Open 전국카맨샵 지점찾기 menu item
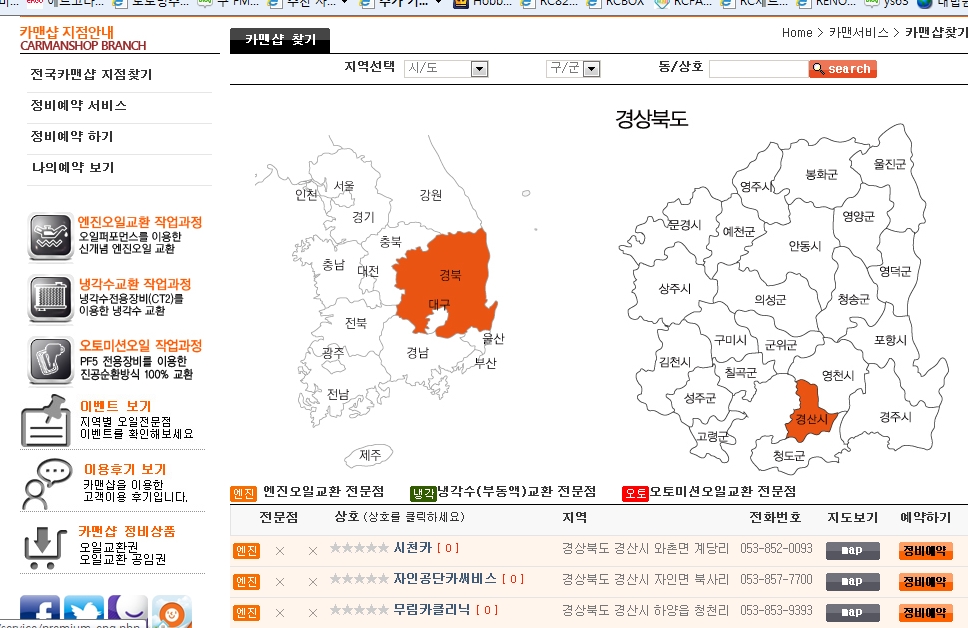Image resolution: width=968 pixels, height=628 pixels. (x=91, y=75)
